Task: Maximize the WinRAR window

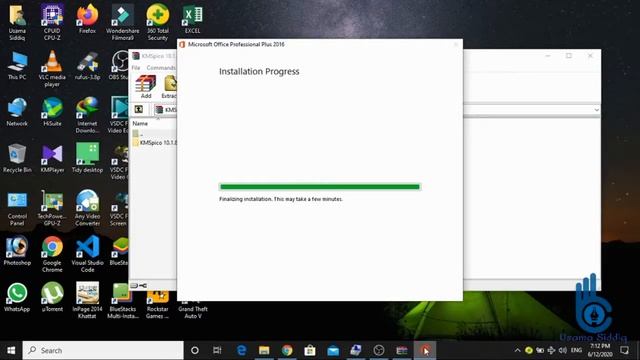Action: point(569,56)
